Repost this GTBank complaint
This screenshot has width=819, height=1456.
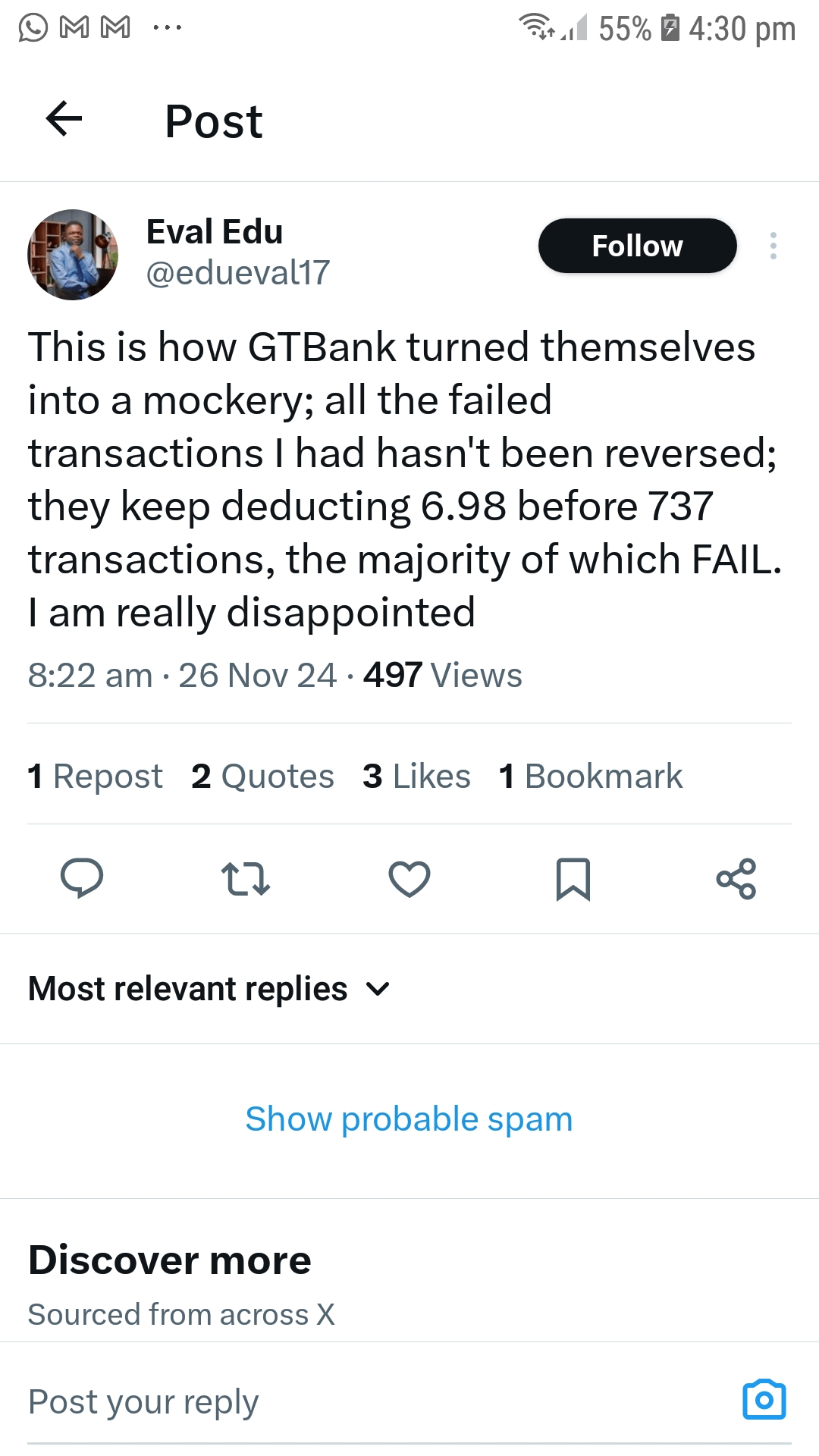click(x=245, y=880)
